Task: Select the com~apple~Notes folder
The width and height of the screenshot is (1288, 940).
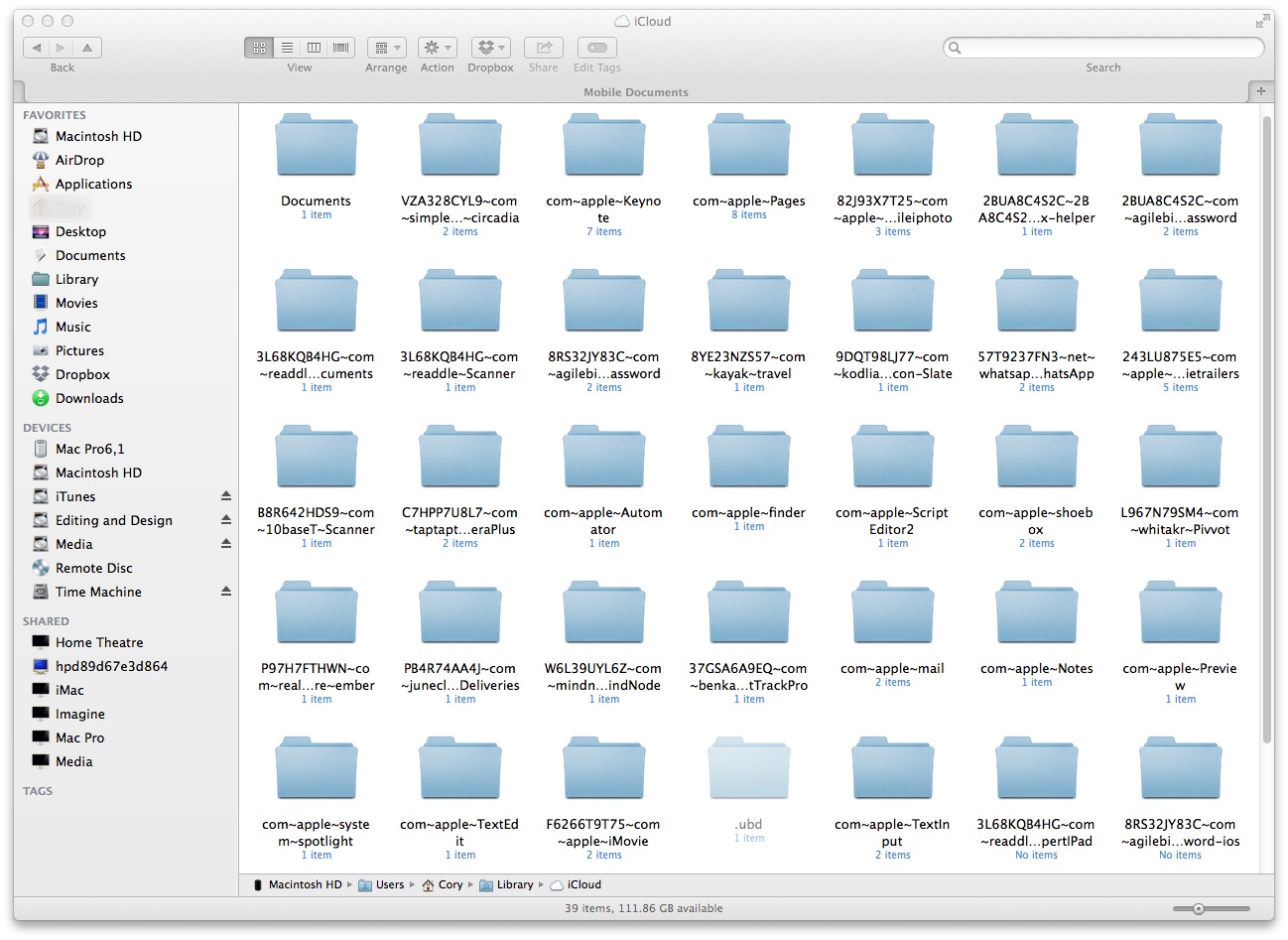Action: click(1036, 614)
